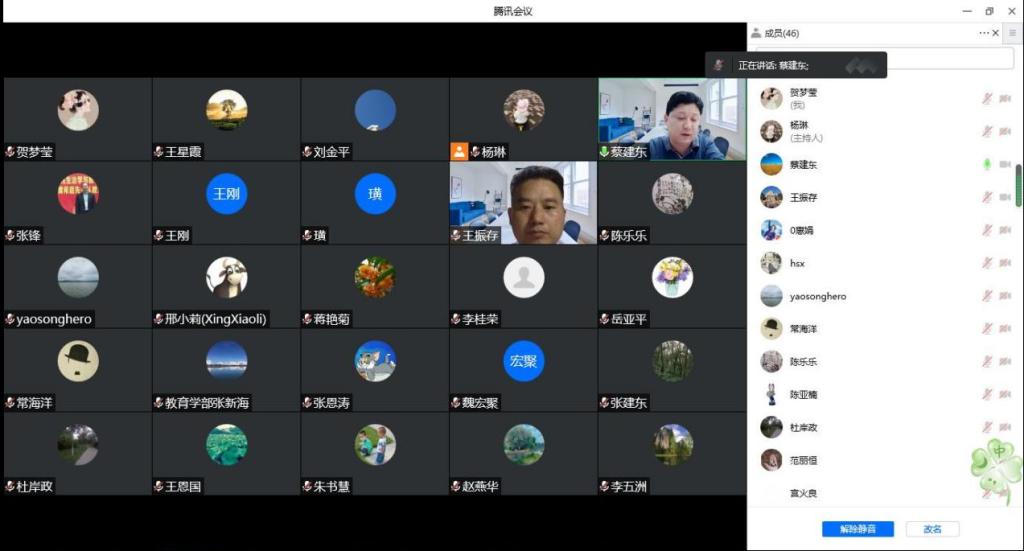
Task: Toggle mic for yaosonghero in member list
Action: coord(987,296)
